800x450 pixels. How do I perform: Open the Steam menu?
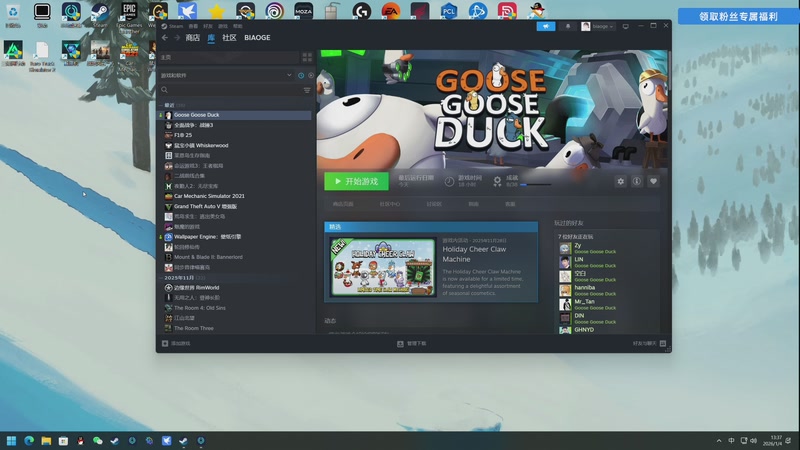176,26
